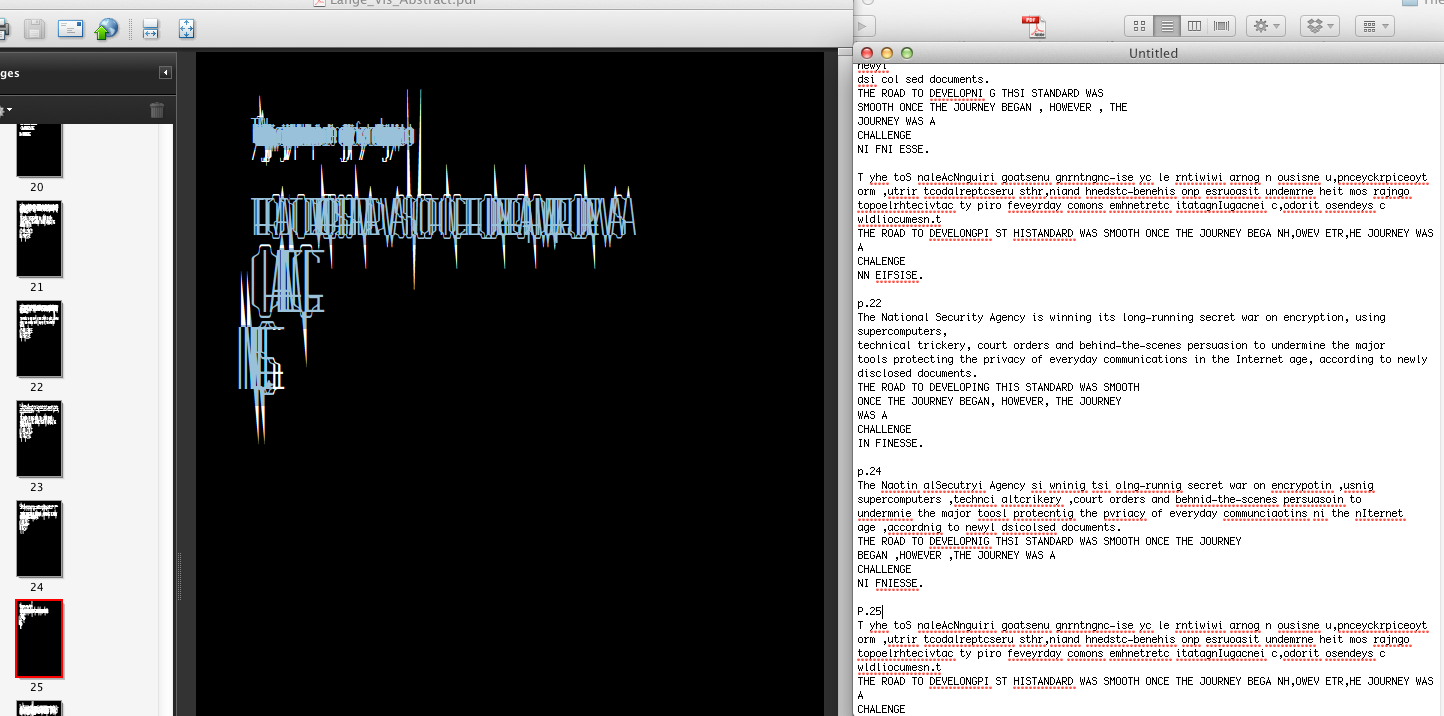Click the text line 'IN FINESSE.'
The height and width of the screenshot is (716, 1444).
(x=890, y=443)
